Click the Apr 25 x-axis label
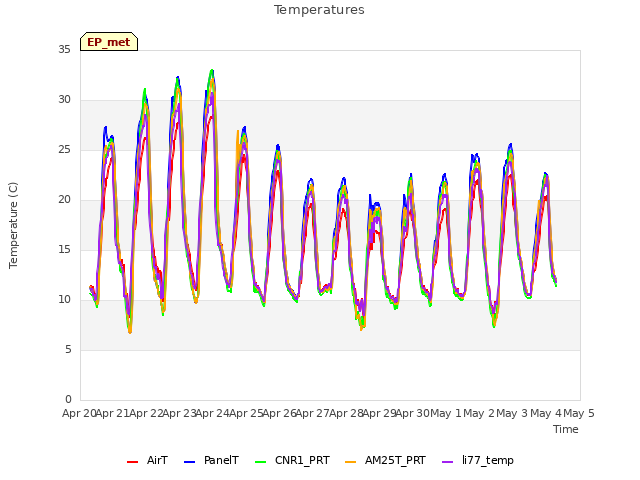This screenshot has height=480, width=640. (x=246, y=413)
